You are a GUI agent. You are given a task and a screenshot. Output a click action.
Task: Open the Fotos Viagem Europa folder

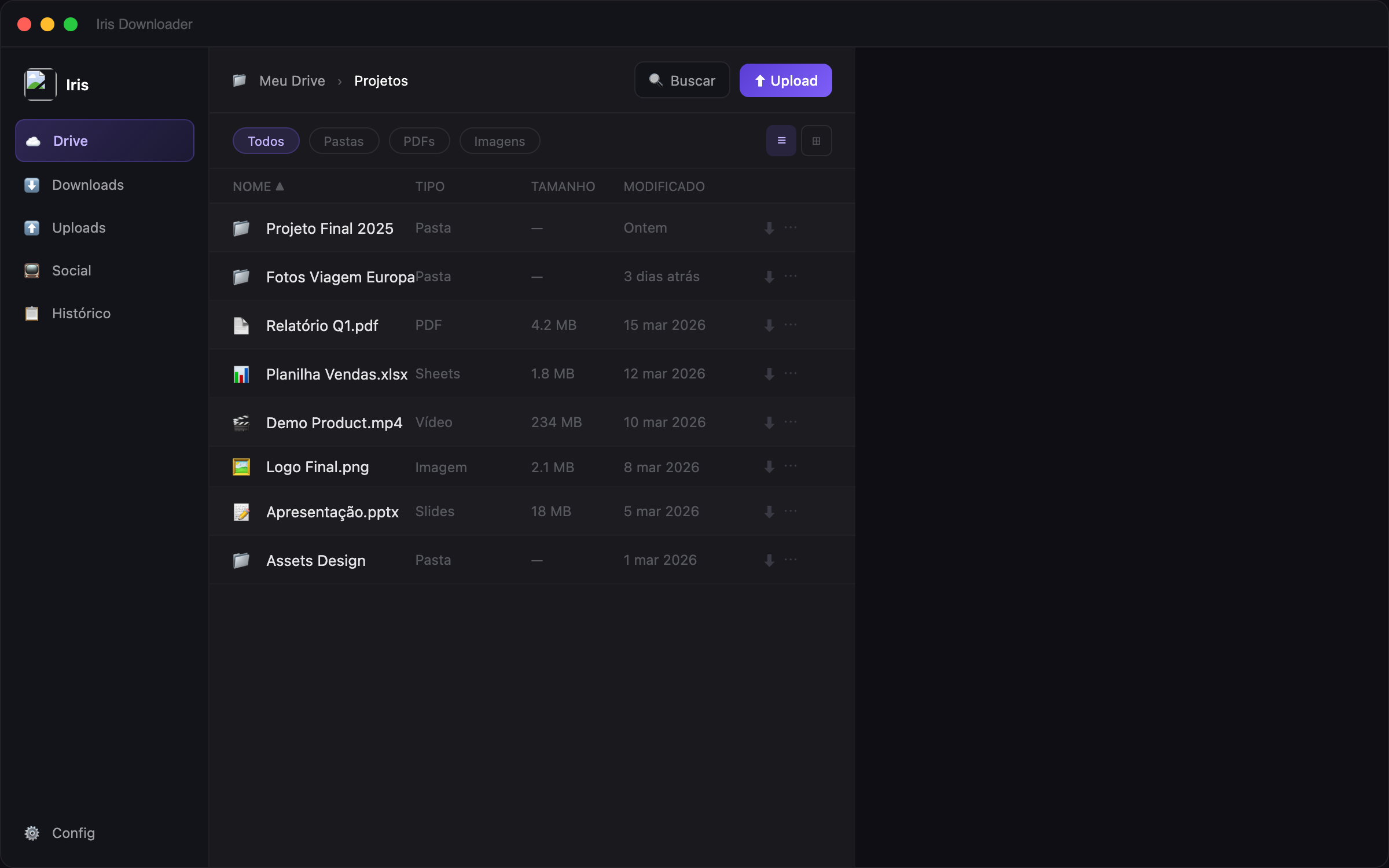340,277
